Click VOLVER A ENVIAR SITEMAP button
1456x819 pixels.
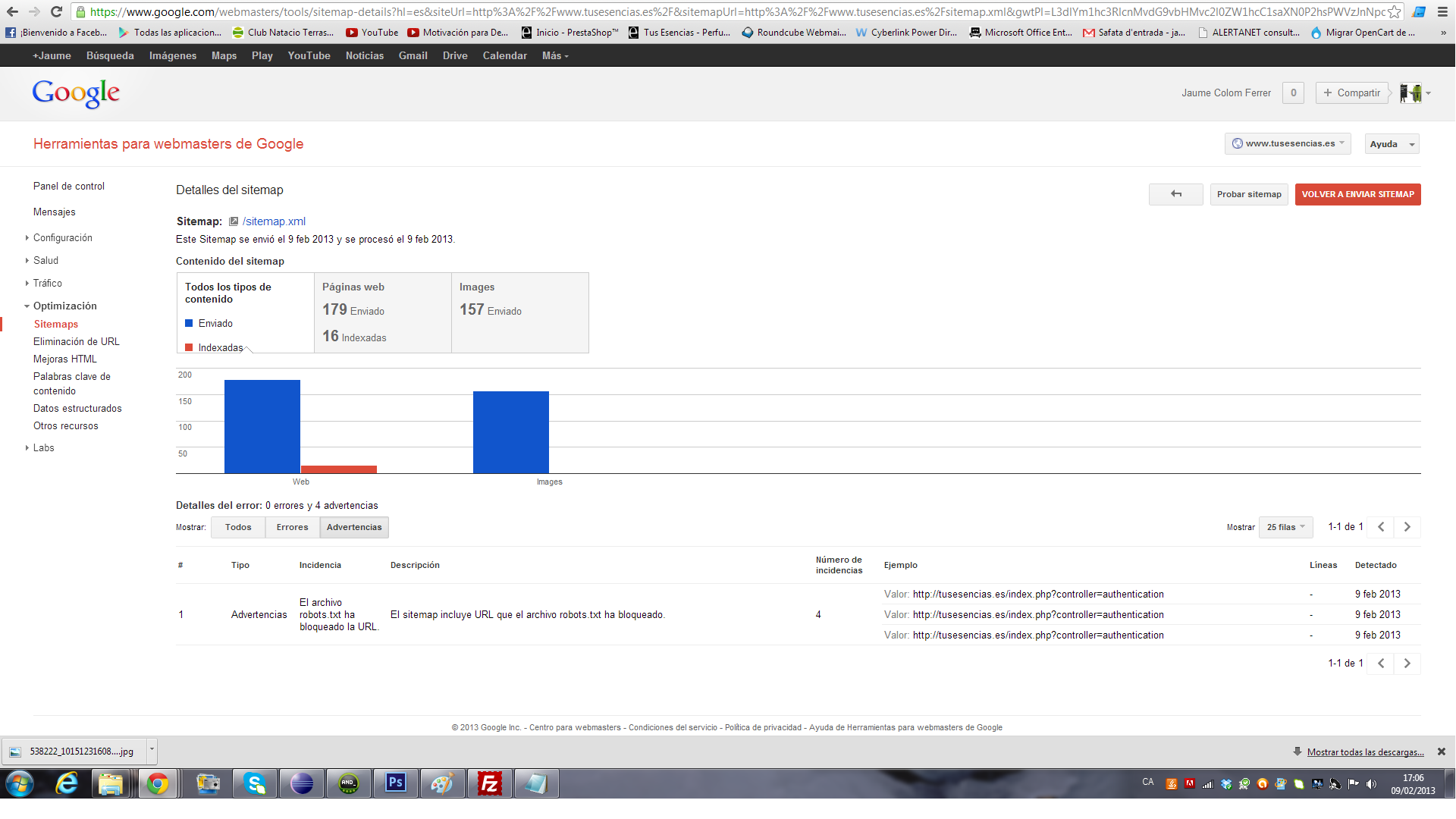(x=1357, y=194)
